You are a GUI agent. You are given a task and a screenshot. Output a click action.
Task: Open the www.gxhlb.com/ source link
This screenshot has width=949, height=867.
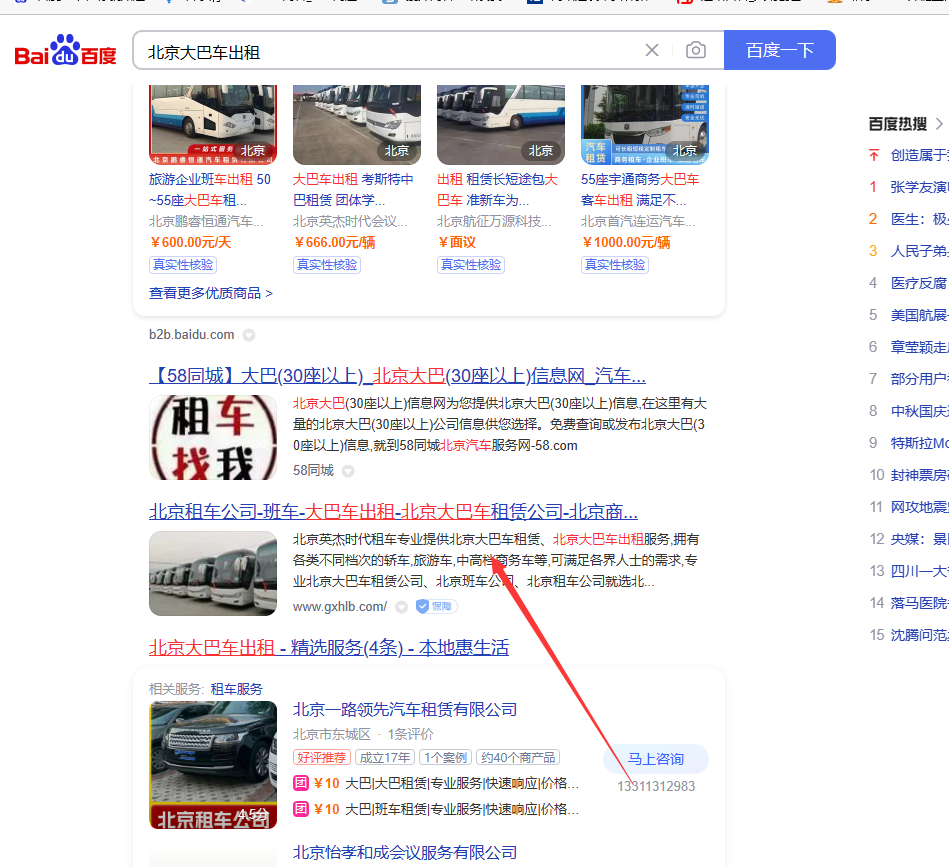click(340, 607)
